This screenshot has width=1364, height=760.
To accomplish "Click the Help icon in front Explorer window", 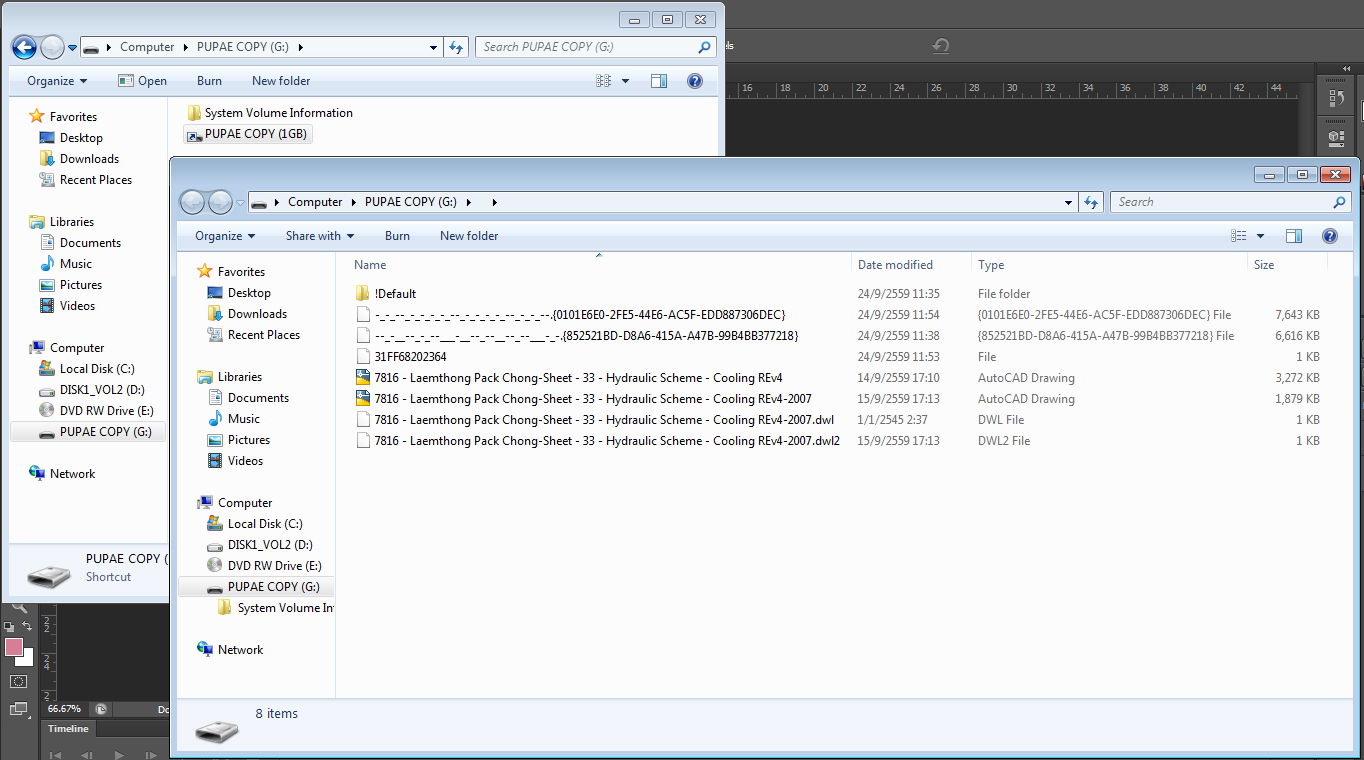I will [x=1329, y=236].
